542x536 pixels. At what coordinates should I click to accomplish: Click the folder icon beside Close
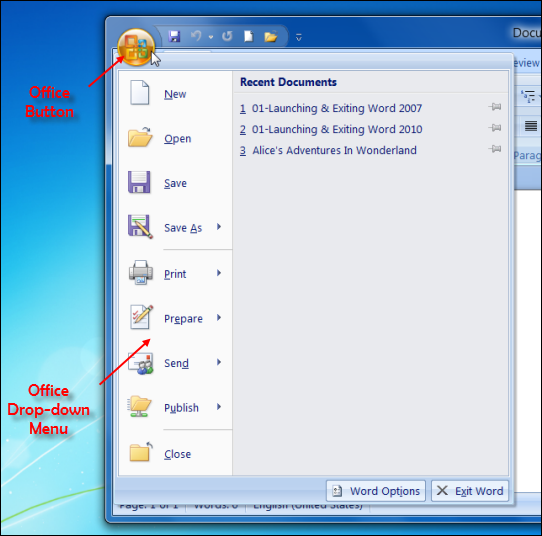(141, 452)
